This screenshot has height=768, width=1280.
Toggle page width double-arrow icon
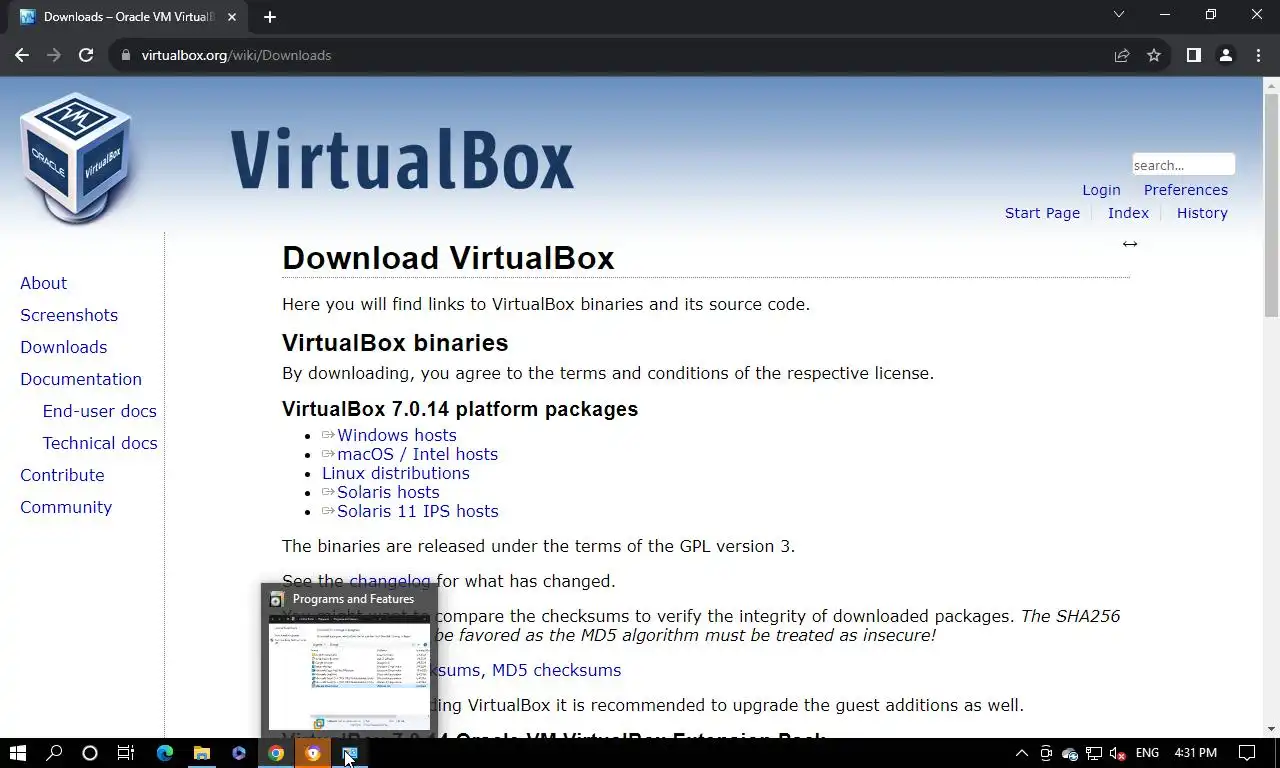pos(1130,244)
